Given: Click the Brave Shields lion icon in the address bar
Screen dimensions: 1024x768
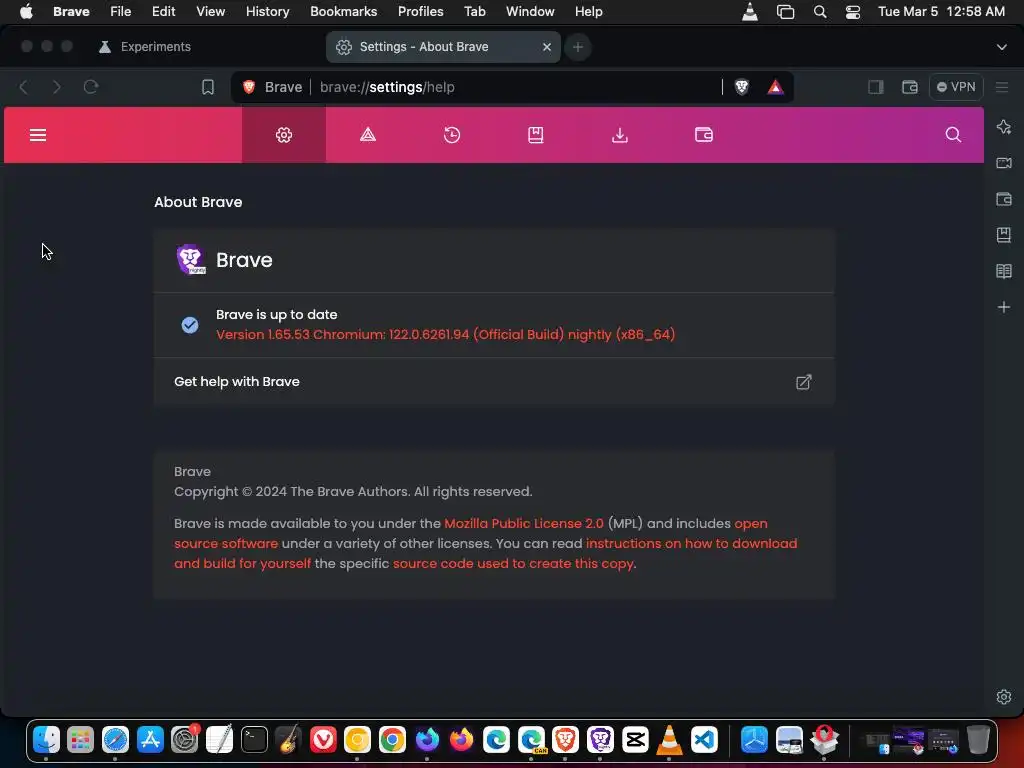Looking at the screenshot, I should tap(741, 87).
